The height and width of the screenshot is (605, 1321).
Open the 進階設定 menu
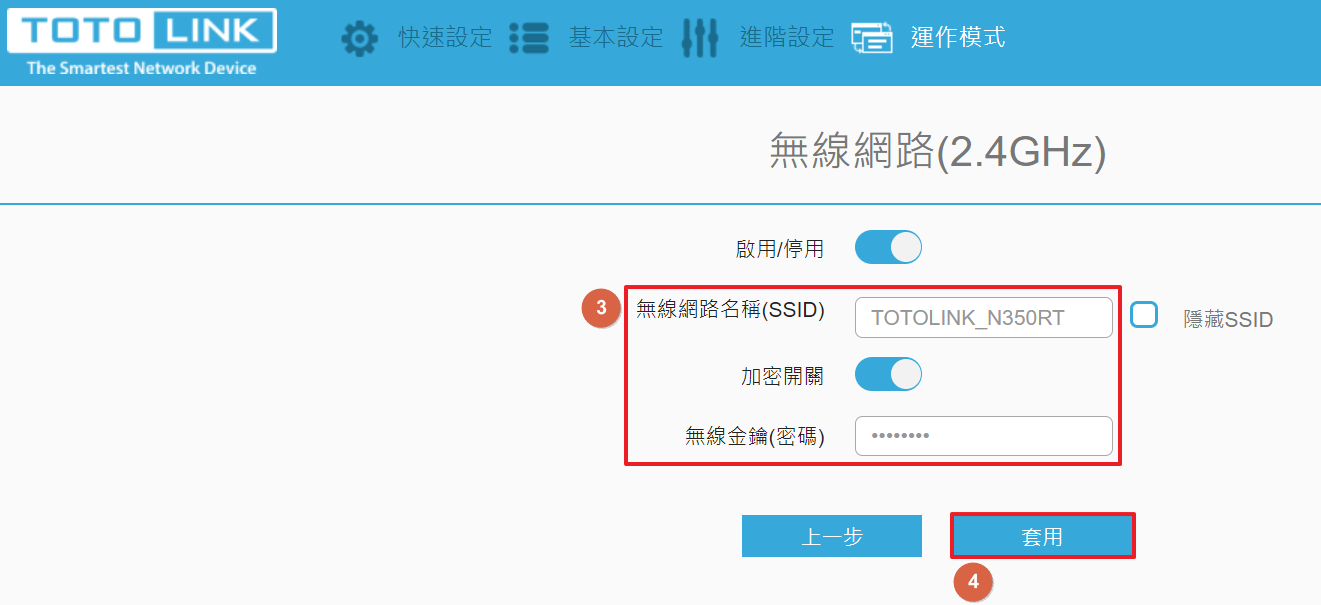click(787, 38)
